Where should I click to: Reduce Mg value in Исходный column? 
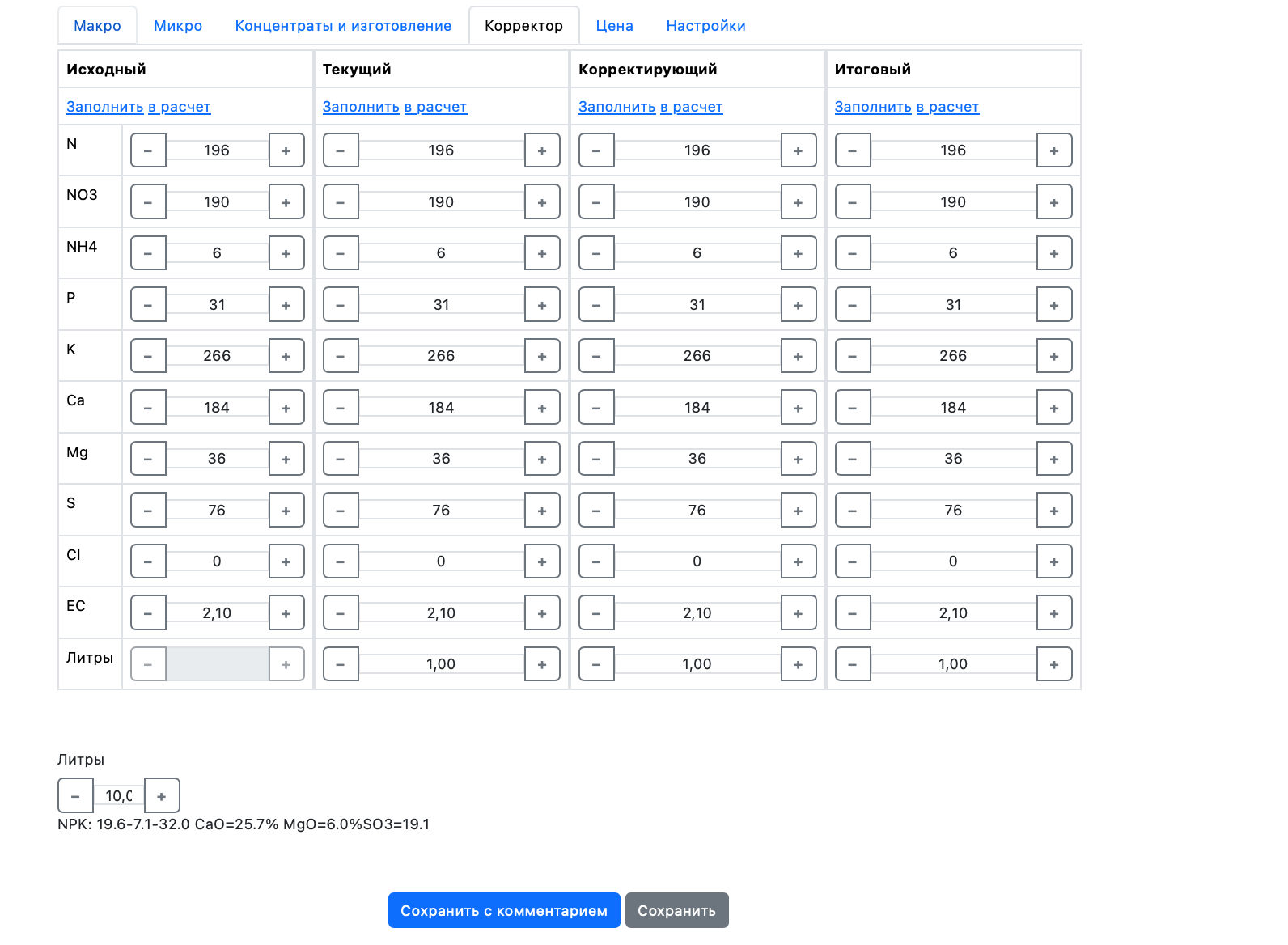tap(148, 459)
